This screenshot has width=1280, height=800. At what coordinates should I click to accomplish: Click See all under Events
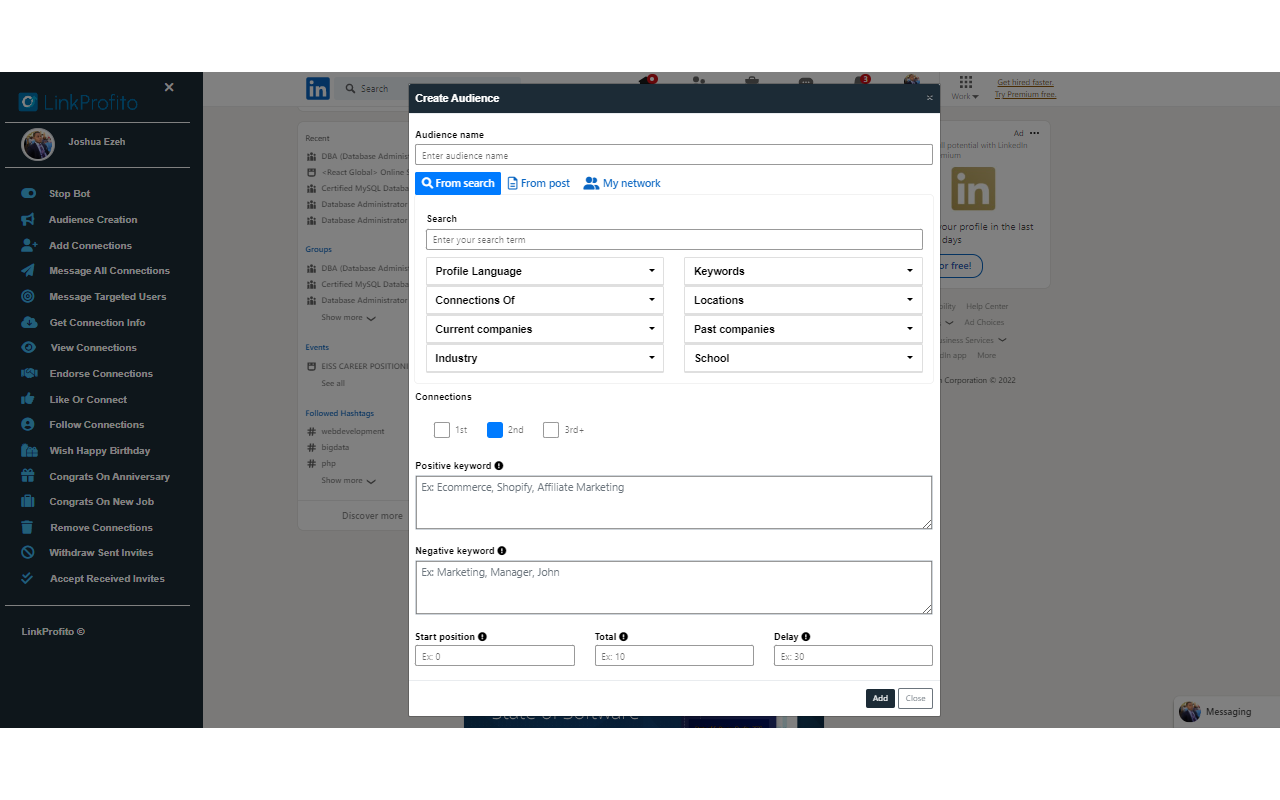[333, 383]
